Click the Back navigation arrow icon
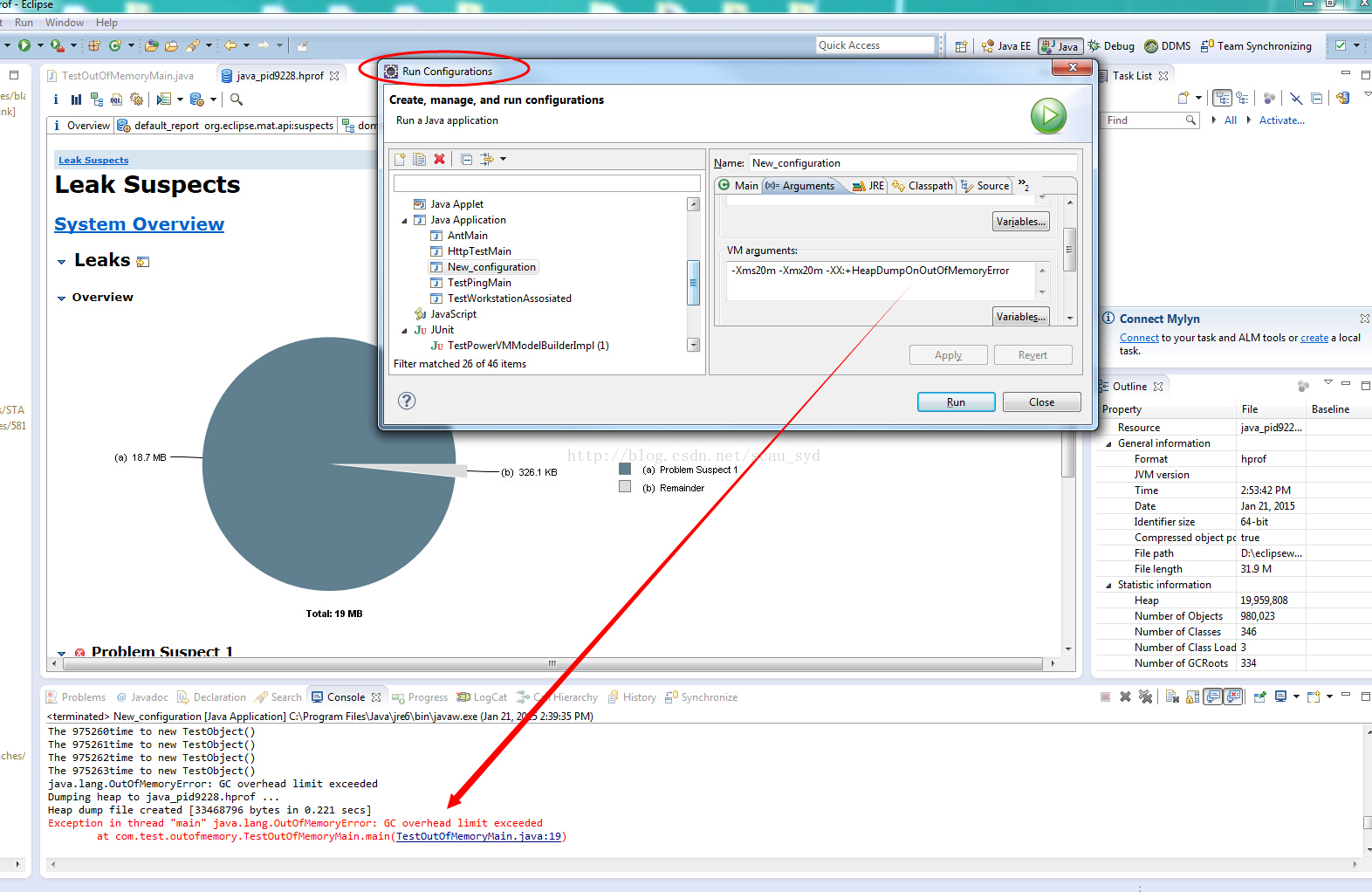Image resolution: width=1372 pixels, height=892 pixels. [x=231, y=45]
